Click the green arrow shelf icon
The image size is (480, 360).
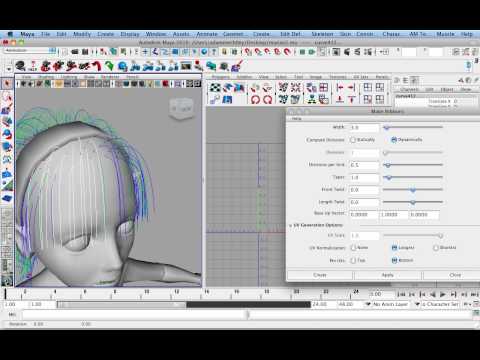pos(109,66)
